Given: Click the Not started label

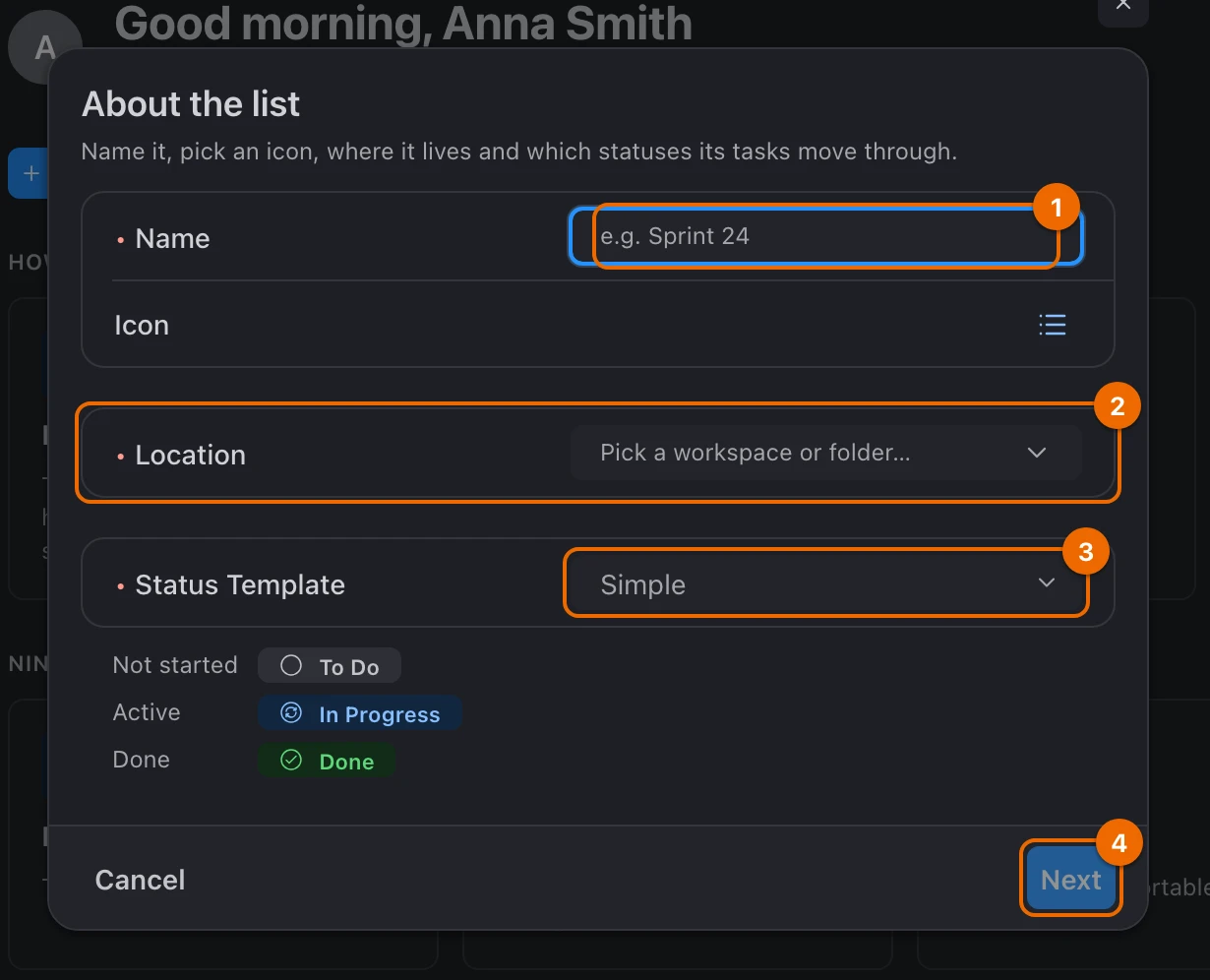Looking at the screenshot, I should click(175, 665).
